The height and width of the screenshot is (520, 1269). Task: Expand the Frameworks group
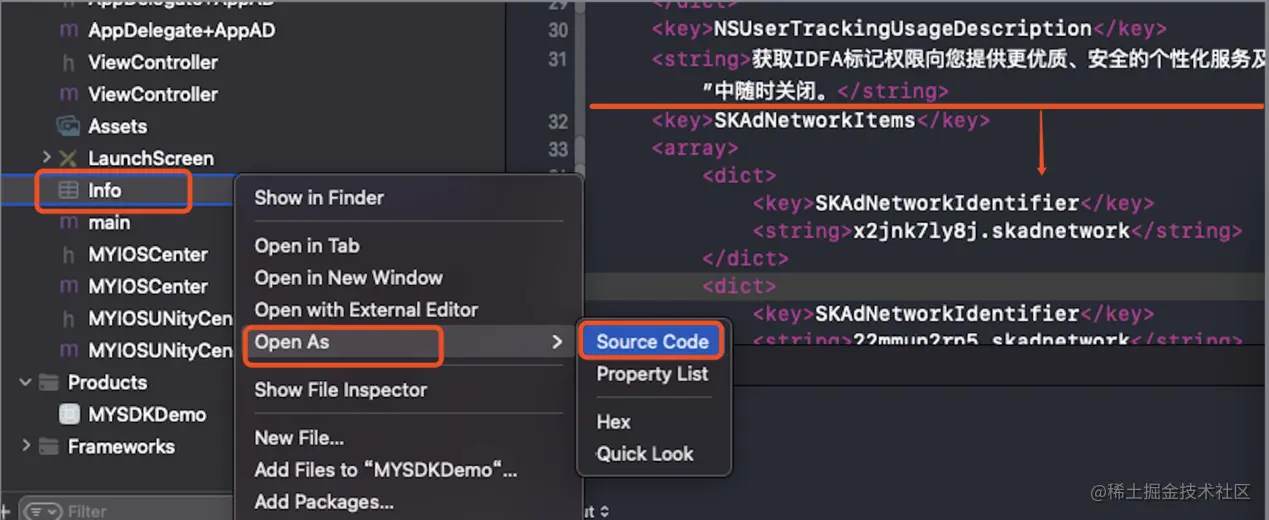click(26, 446)
